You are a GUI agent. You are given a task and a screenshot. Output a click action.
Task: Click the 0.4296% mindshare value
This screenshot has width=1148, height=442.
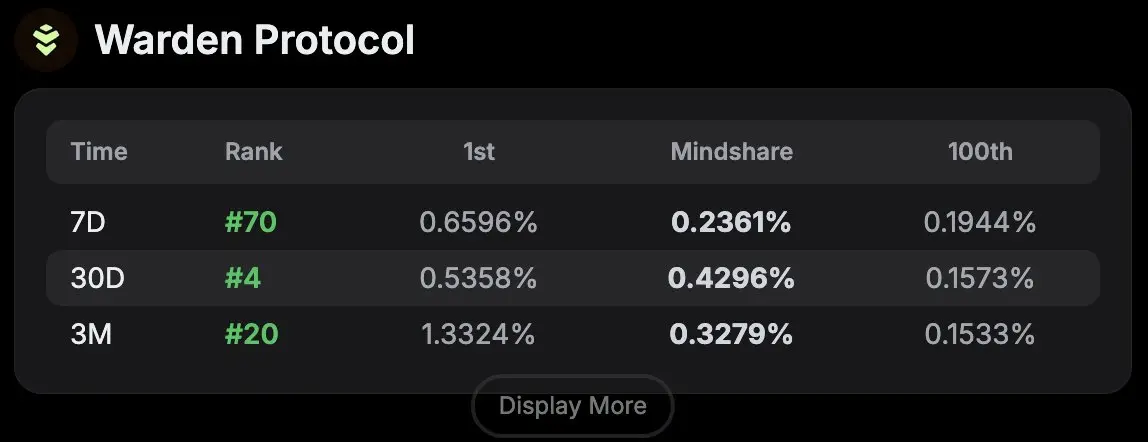click(731, 278)
